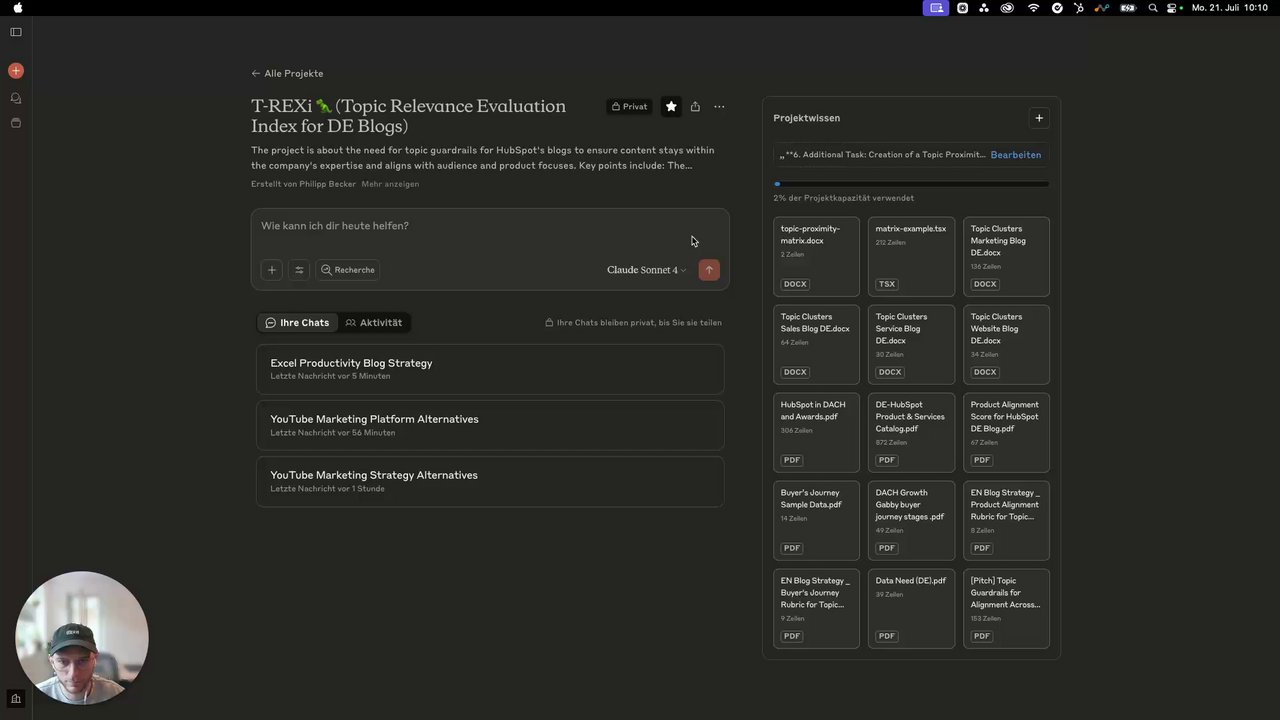Open the HubSpot menu bar icon
The width and height of the screenshot is (1280, 720).
(1079, 8)
